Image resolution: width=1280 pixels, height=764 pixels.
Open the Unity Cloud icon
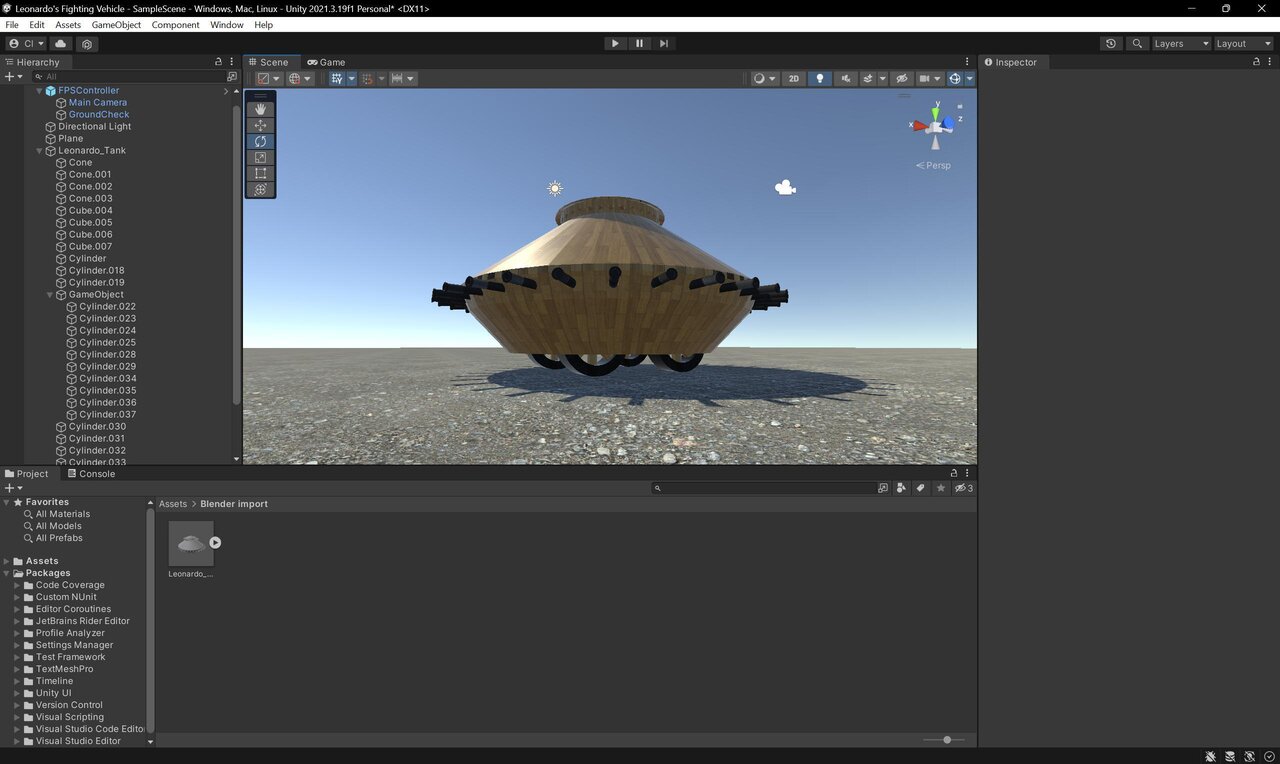61,44
